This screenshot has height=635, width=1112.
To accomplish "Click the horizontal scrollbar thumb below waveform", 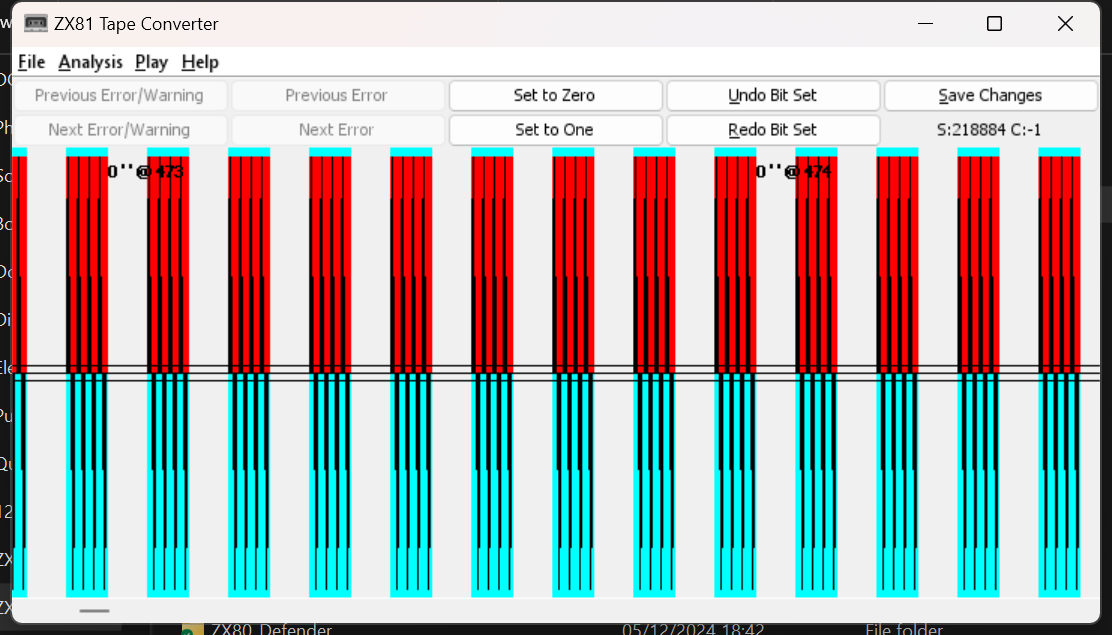I will (x=95, y=610).
